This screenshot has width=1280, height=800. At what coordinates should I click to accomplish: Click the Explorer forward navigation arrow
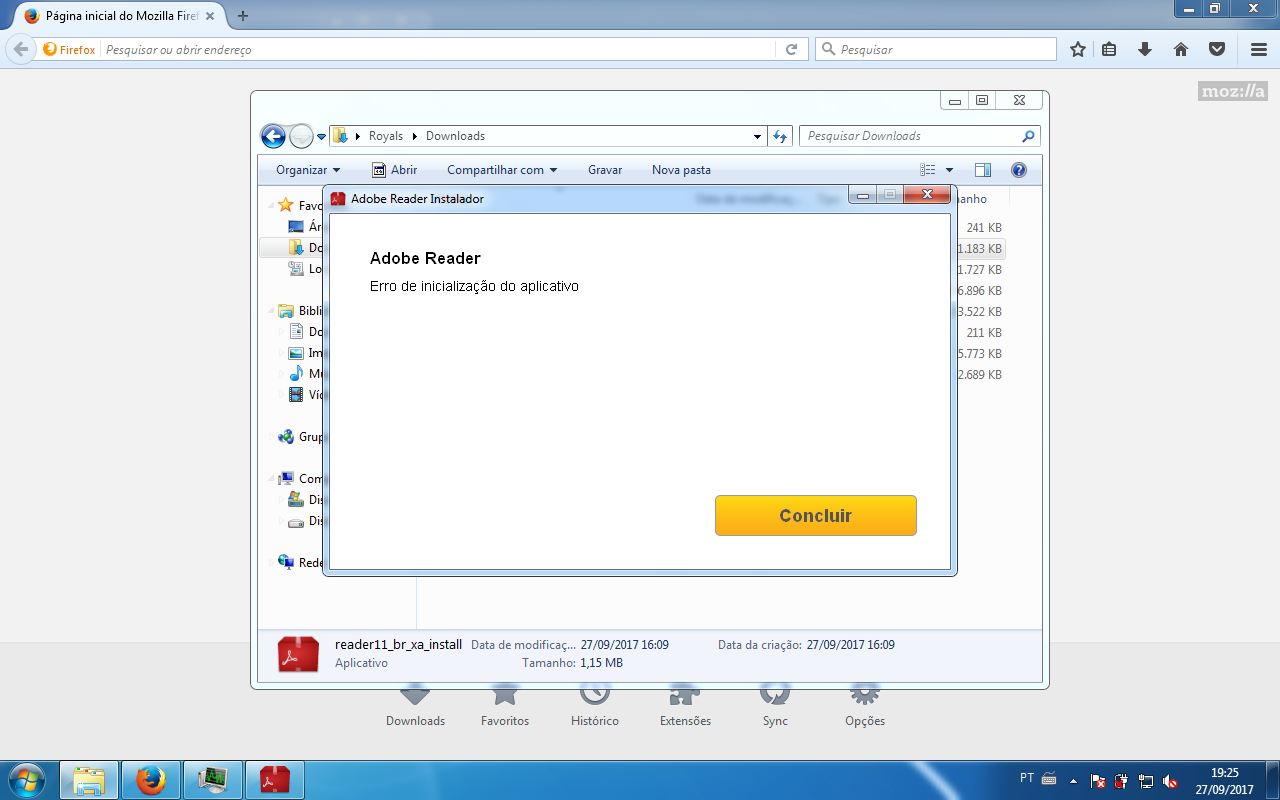coord(301,136)
